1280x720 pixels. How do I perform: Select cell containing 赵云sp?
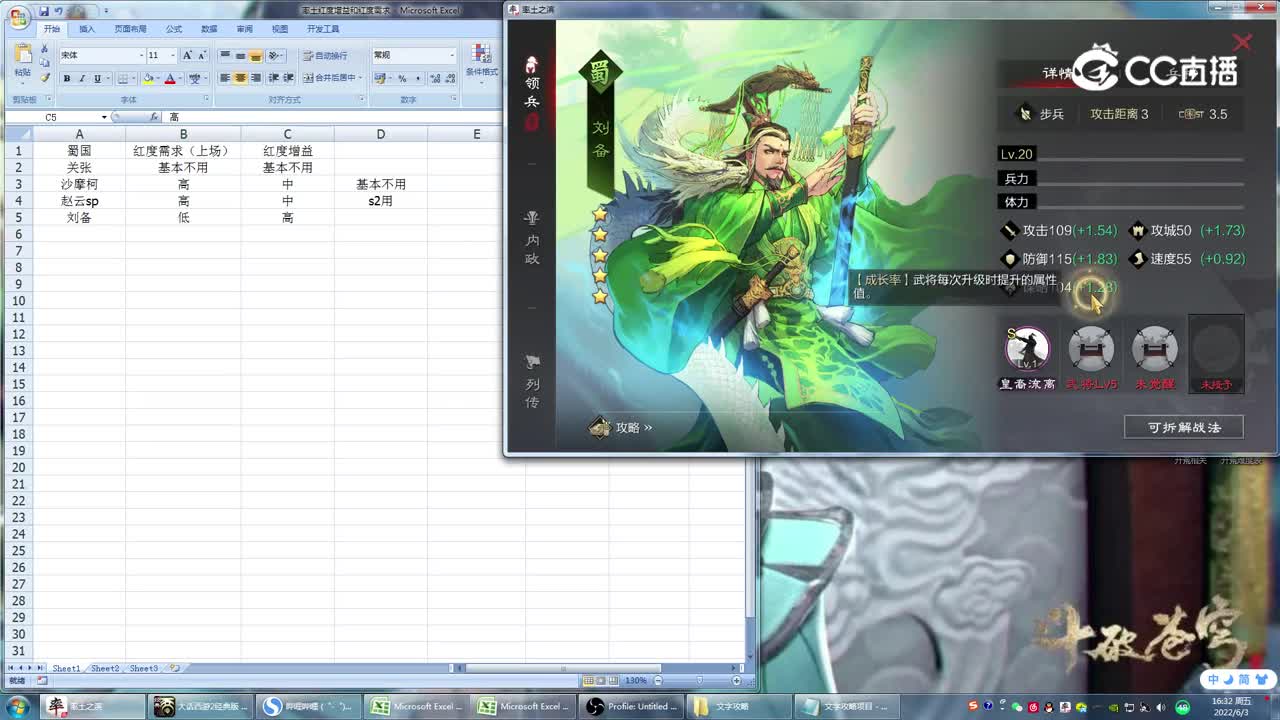79,201
